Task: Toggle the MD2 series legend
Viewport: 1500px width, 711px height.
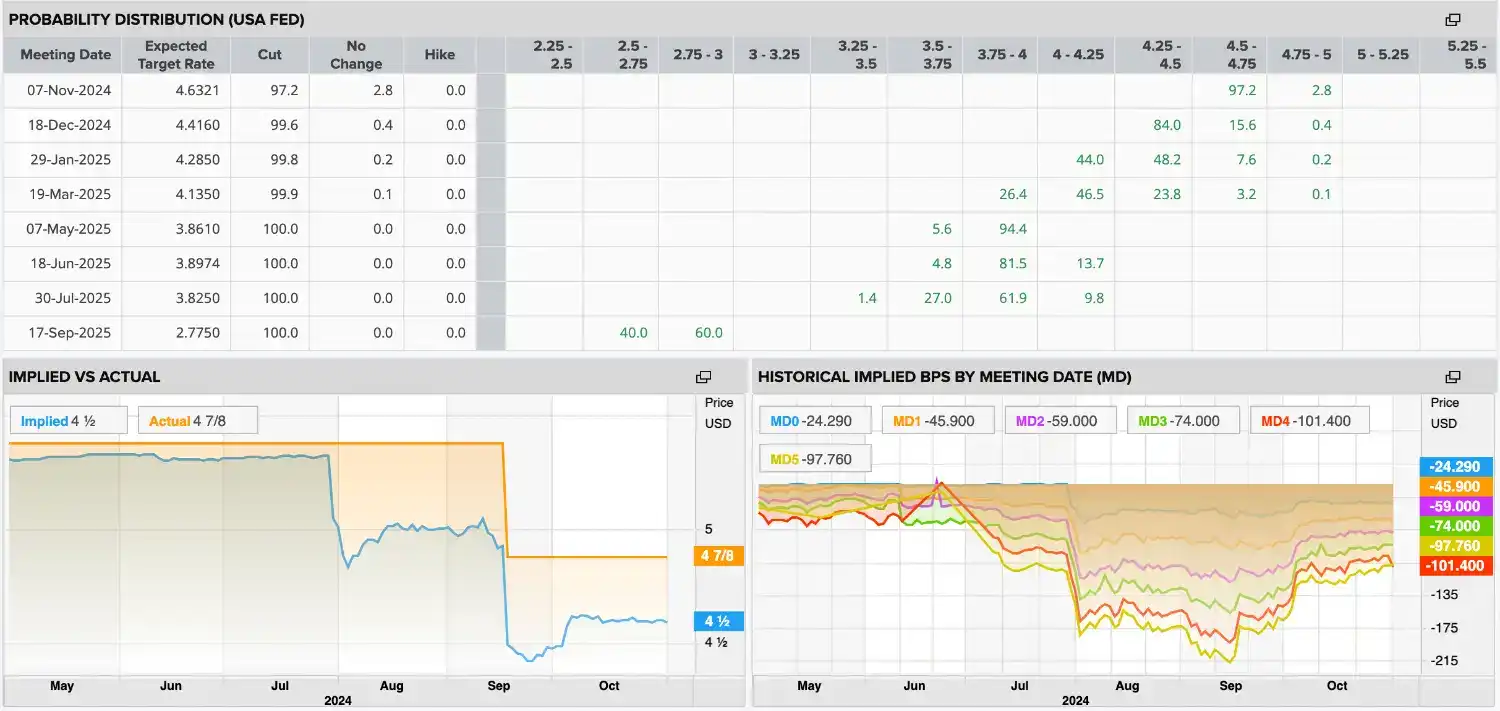Action: click(1061, 421)
